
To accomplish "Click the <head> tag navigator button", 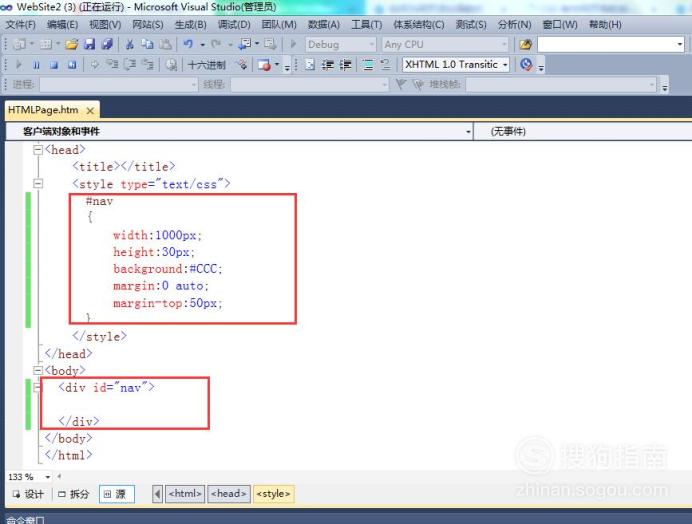I will [229, 494].
